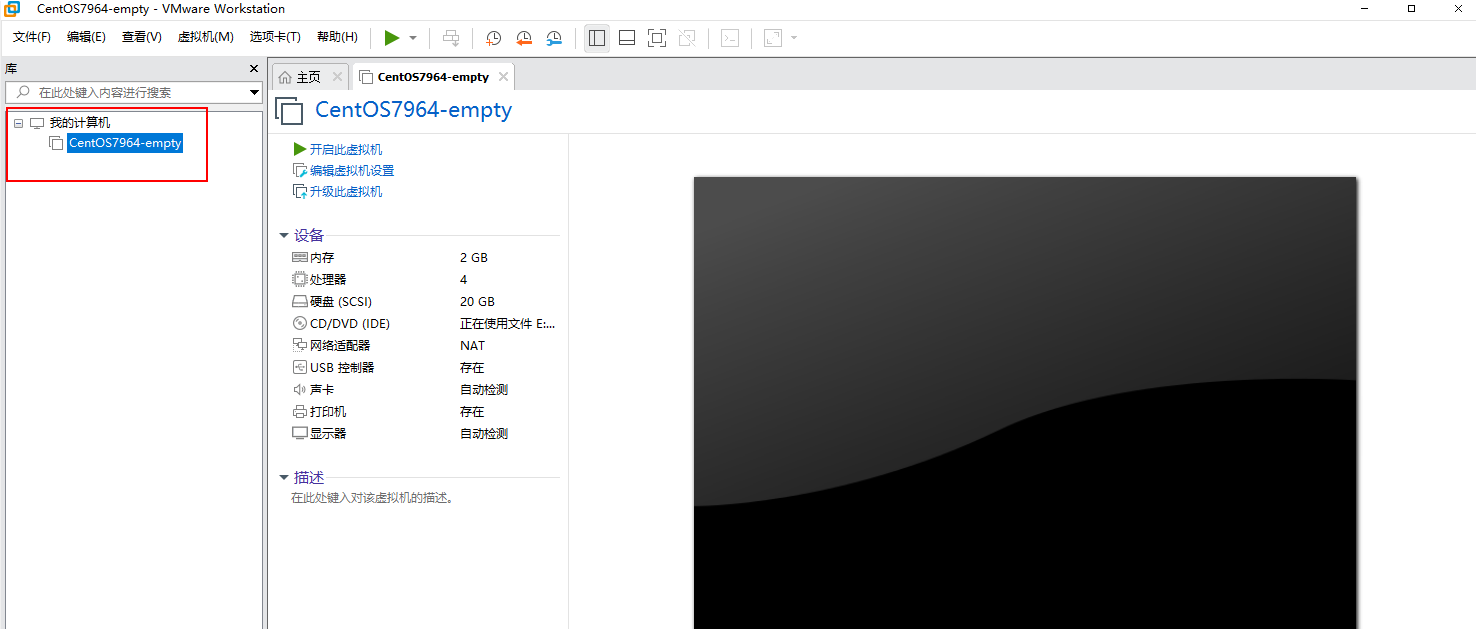Open the library search dropdown arrow

click(255, 92)
